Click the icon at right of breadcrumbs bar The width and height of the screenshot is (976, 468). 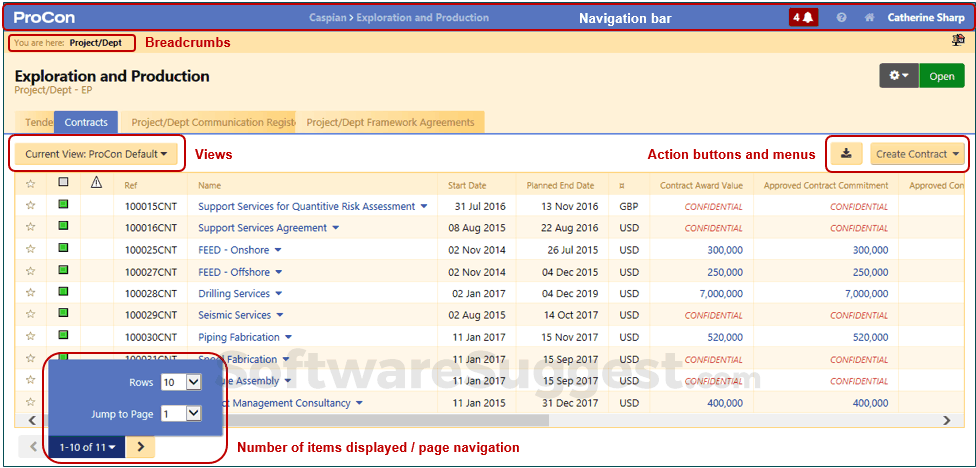click(x=958, y=41)
